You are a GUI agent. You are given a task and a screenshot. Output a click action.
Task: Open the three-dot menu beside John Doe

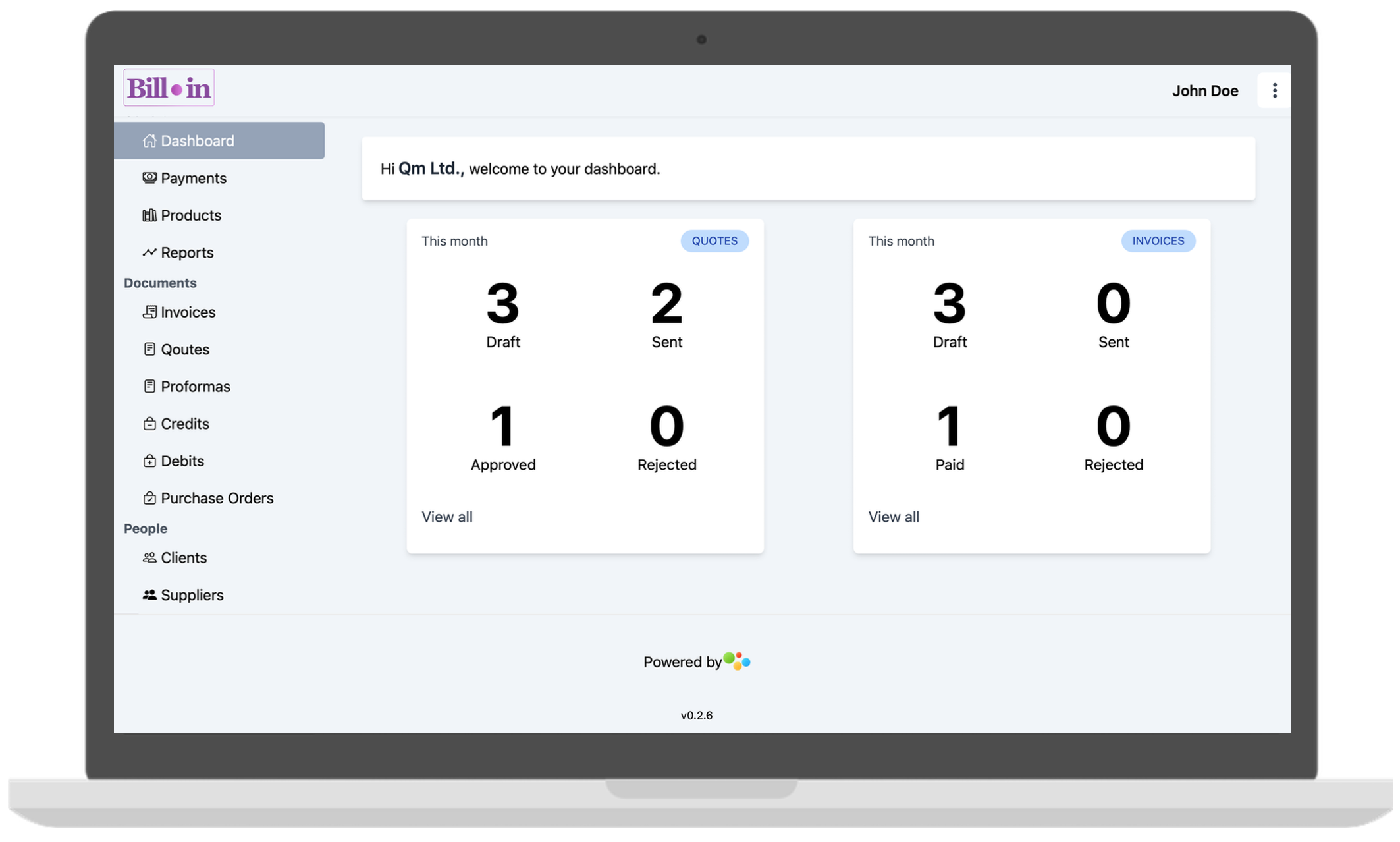(1274, 90)
